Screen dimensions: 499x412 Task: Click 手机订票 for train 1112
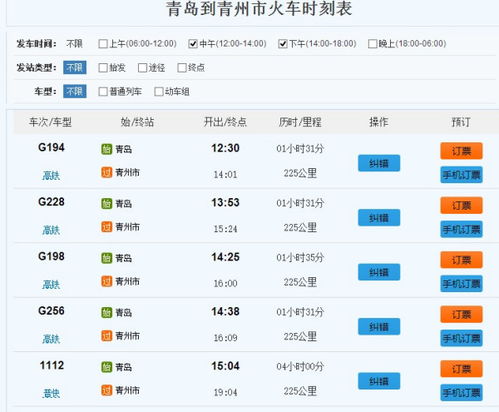(461, 393)
